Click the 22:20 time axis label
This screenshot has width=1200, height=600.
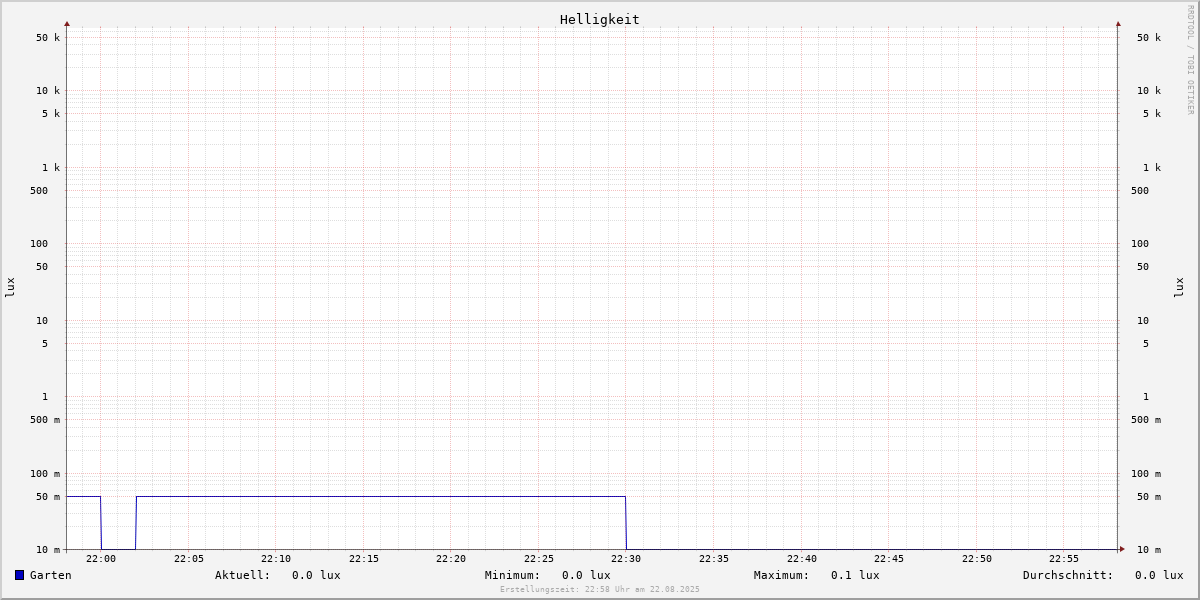(451, 559)
